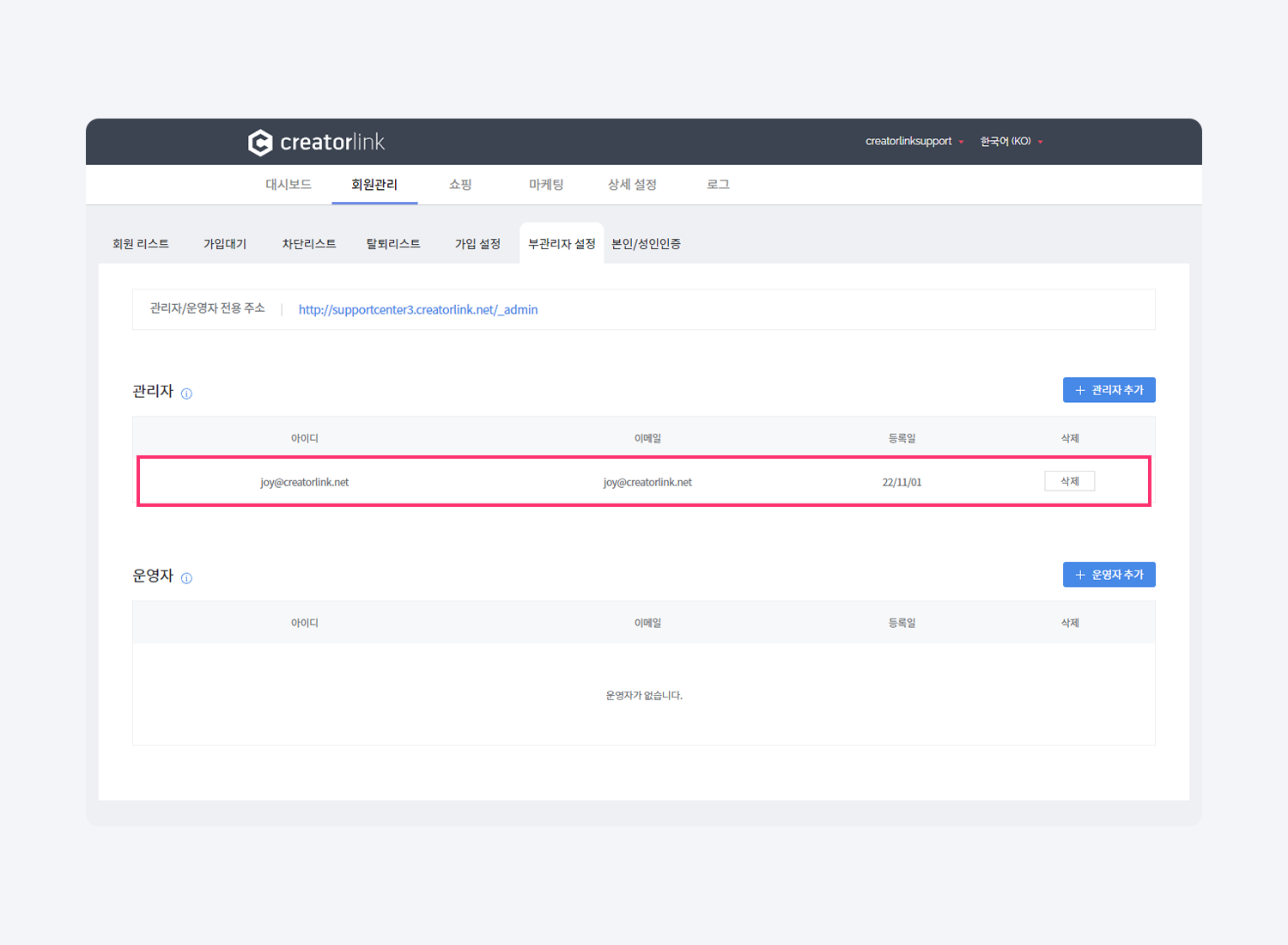Switch to the 본인/성인인증 tab
Image resolution: width=1288 pixels, height=945 pixels.
646,244
